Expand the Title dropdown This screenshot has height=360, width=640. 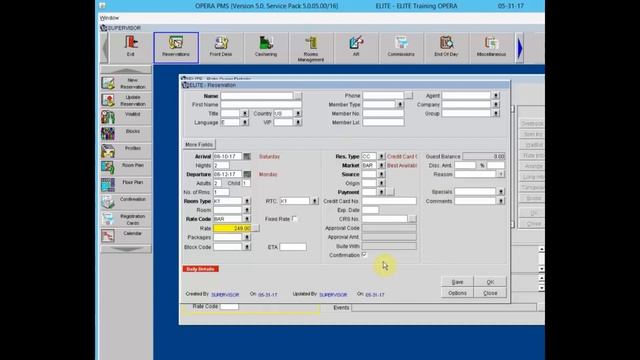[x=245, y=113]
